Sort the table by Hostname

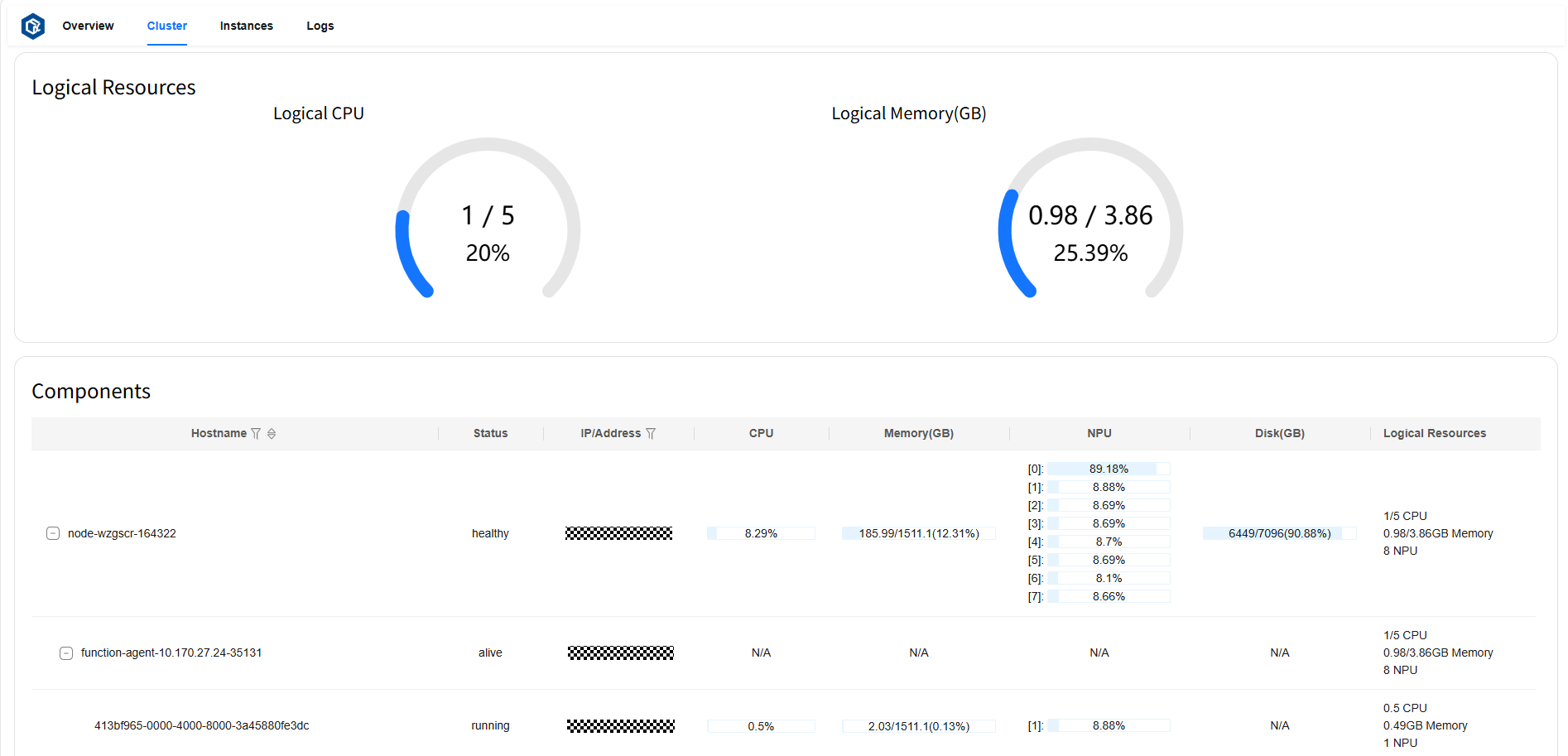pos(272,434)
